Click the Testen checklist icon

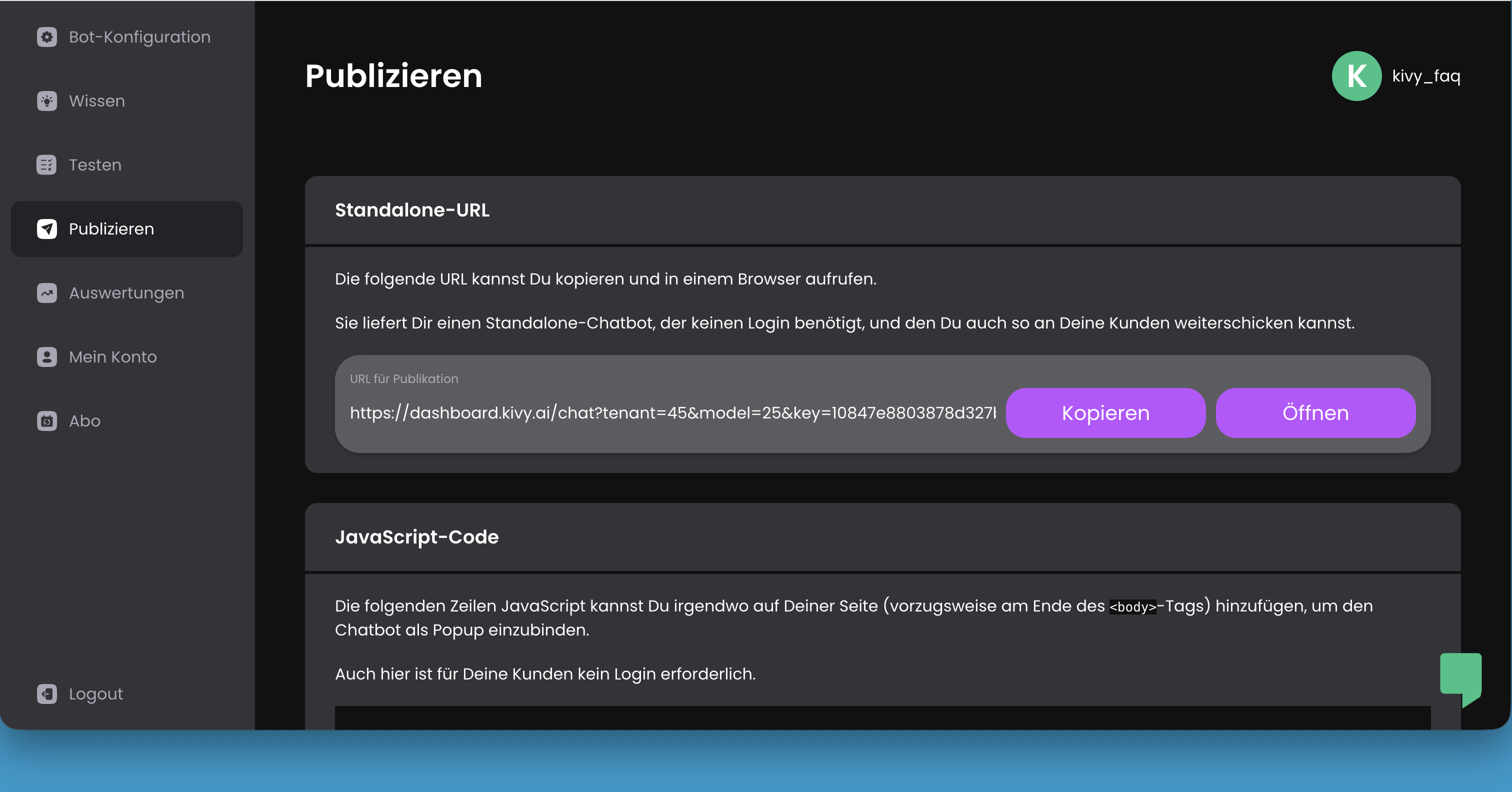46,165
